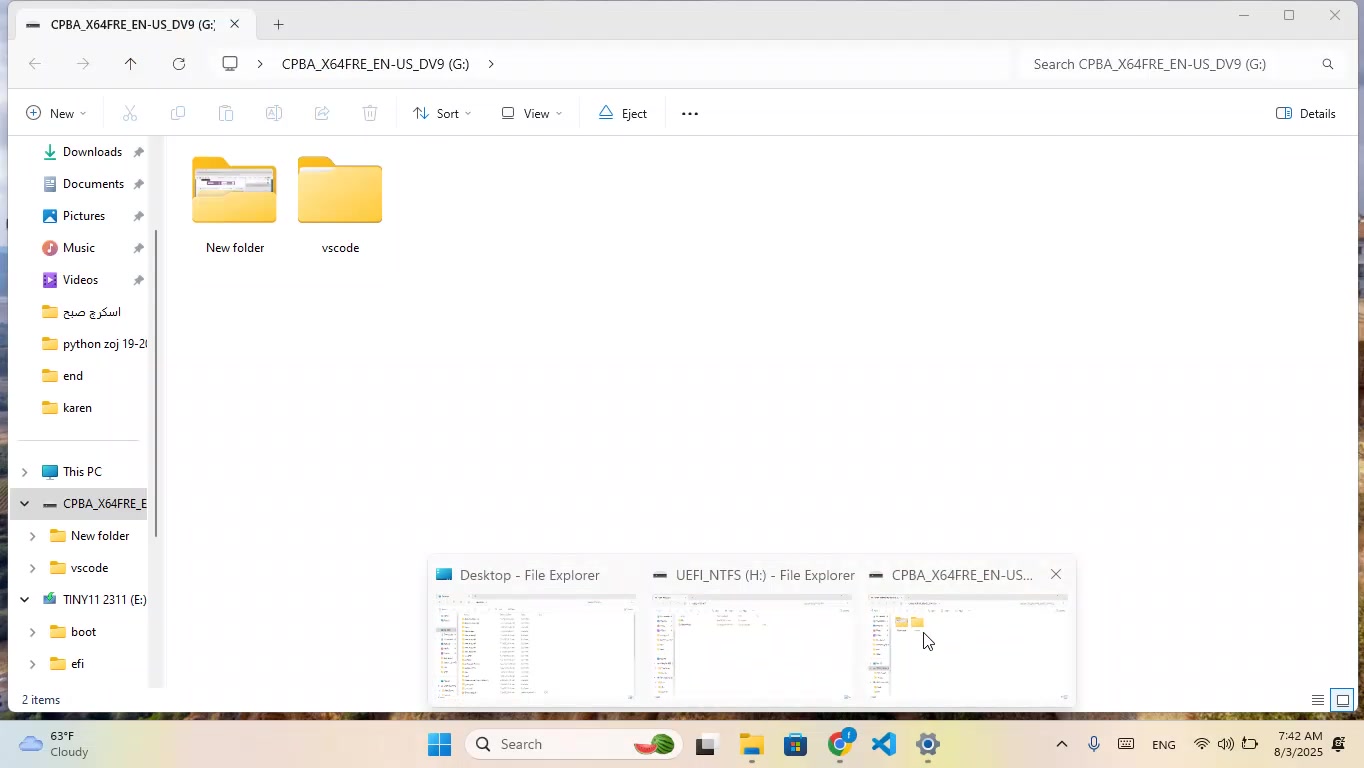Click the monitor icon in address bar
Image resolution: width=1364 pixels, height=768 pixels.
(230, 64)
